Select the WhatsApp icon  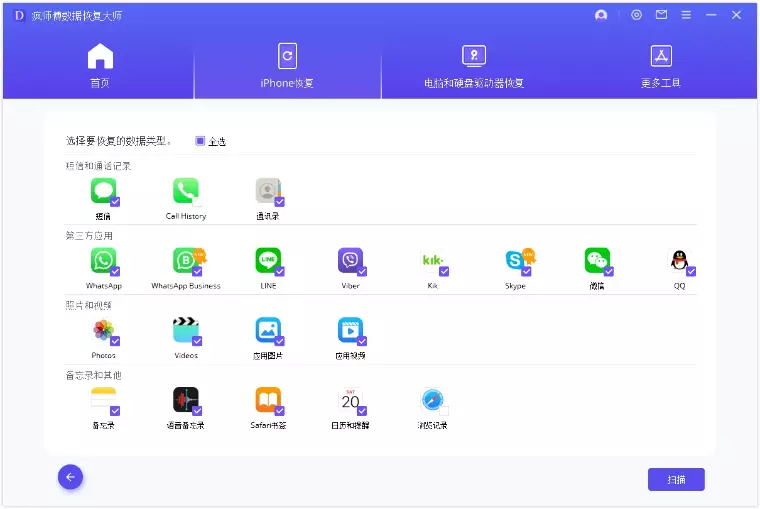pos(103,260)
